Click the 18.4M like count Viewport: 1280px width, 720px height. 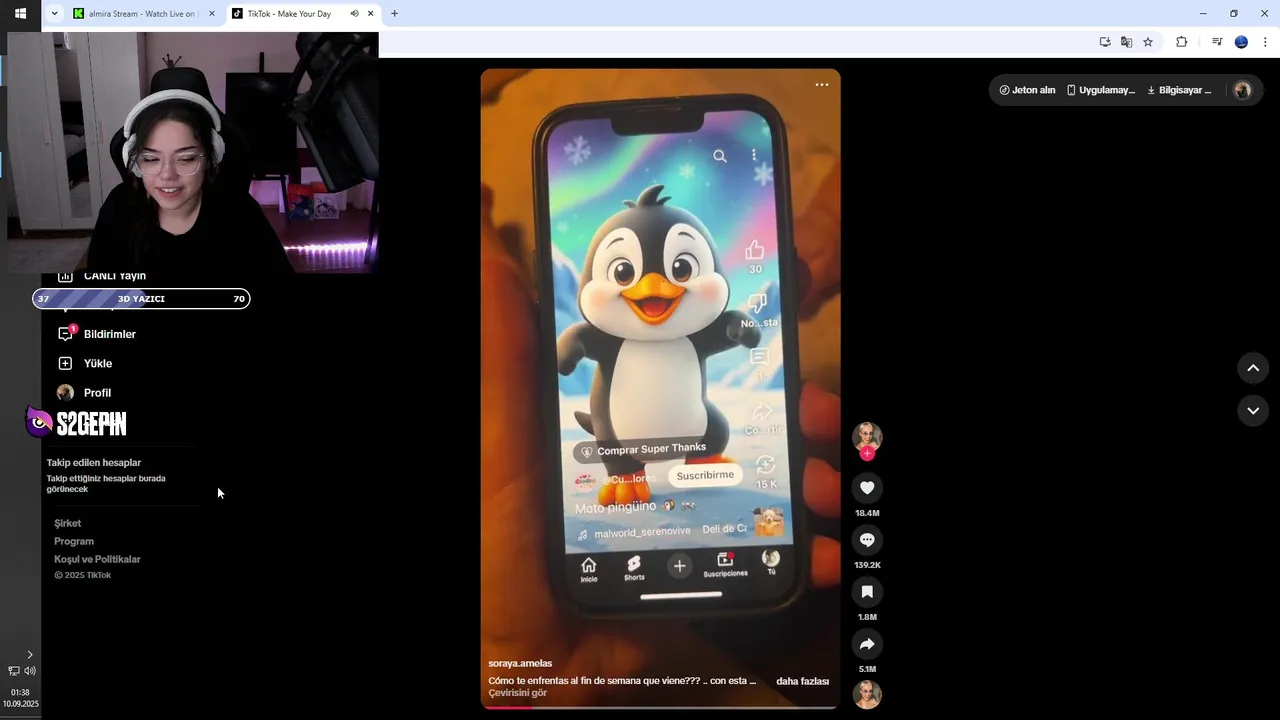point(867,513)
